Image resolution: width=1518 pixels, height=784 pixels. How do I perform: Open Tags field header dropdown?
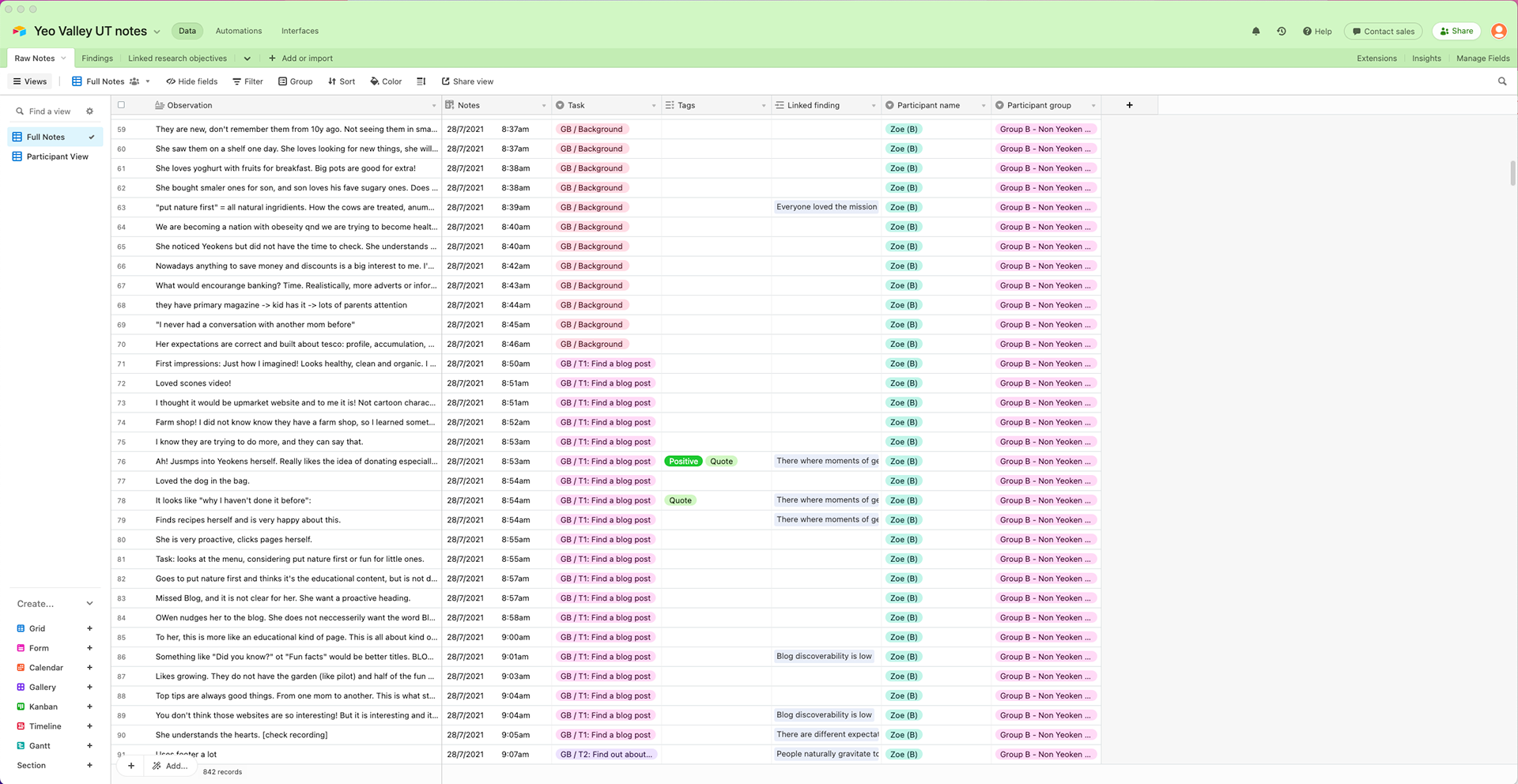pos(764,105)
